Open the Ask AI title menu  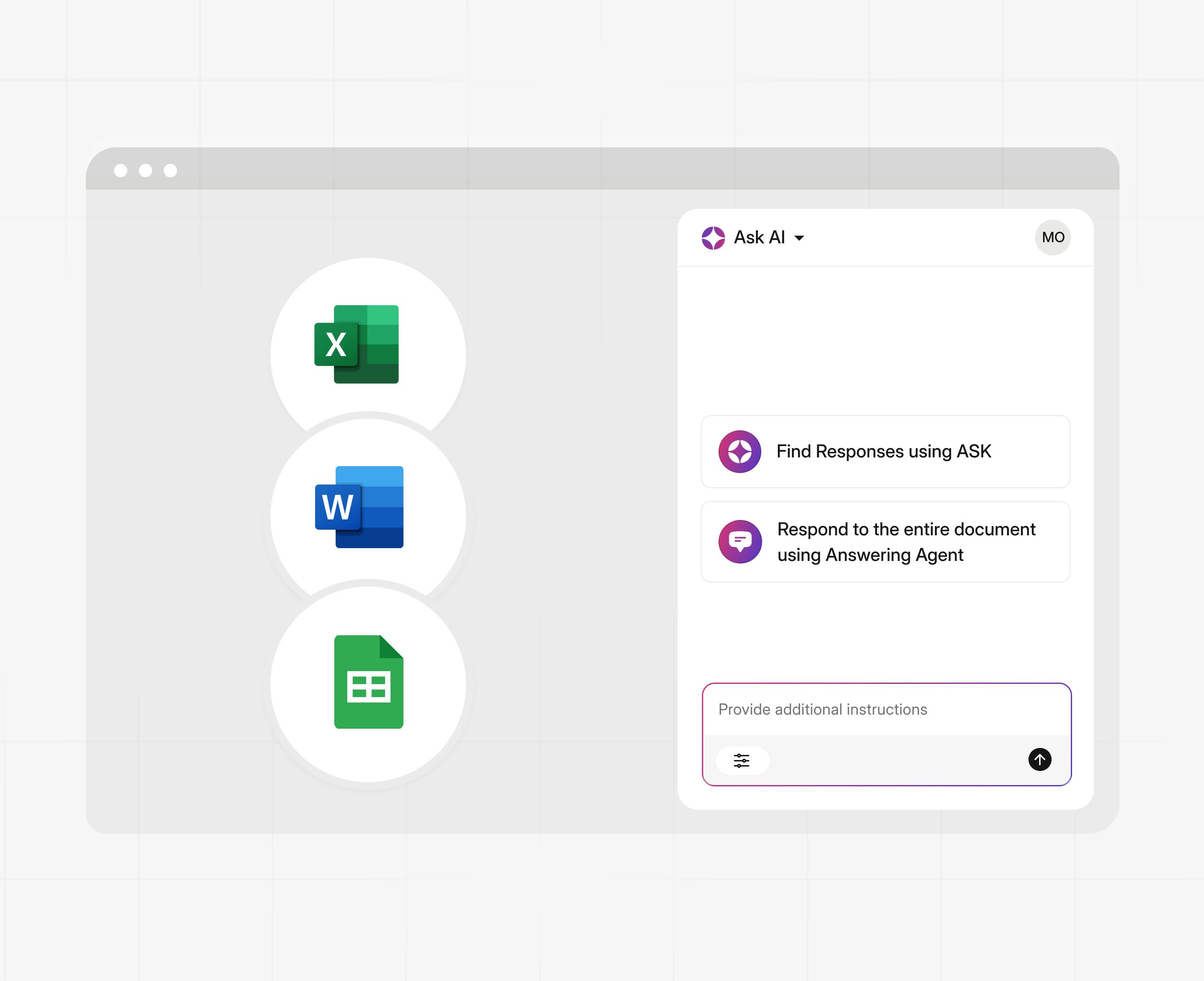759,237
